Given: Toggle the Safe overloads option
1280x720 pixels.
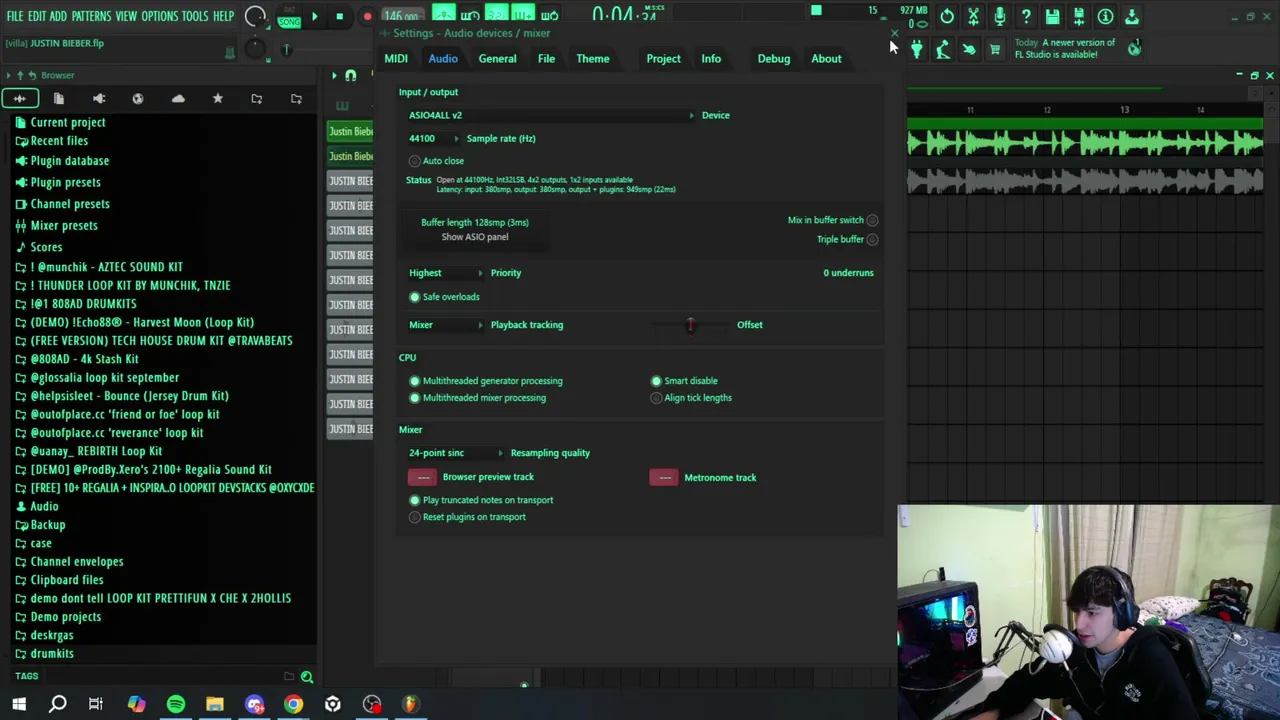Looking at the screenshot, I should click(x=444, y=297).
